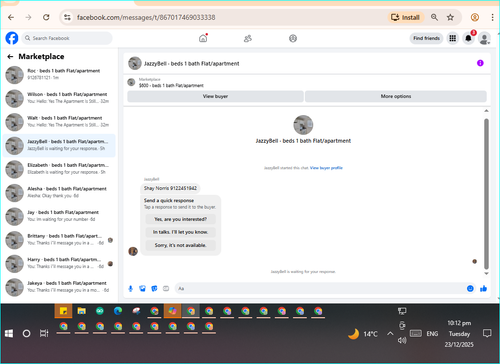Record a voice clip with microphone icon
The height and width of the screenshot is (364, 500).
click(x=131, y=289)
